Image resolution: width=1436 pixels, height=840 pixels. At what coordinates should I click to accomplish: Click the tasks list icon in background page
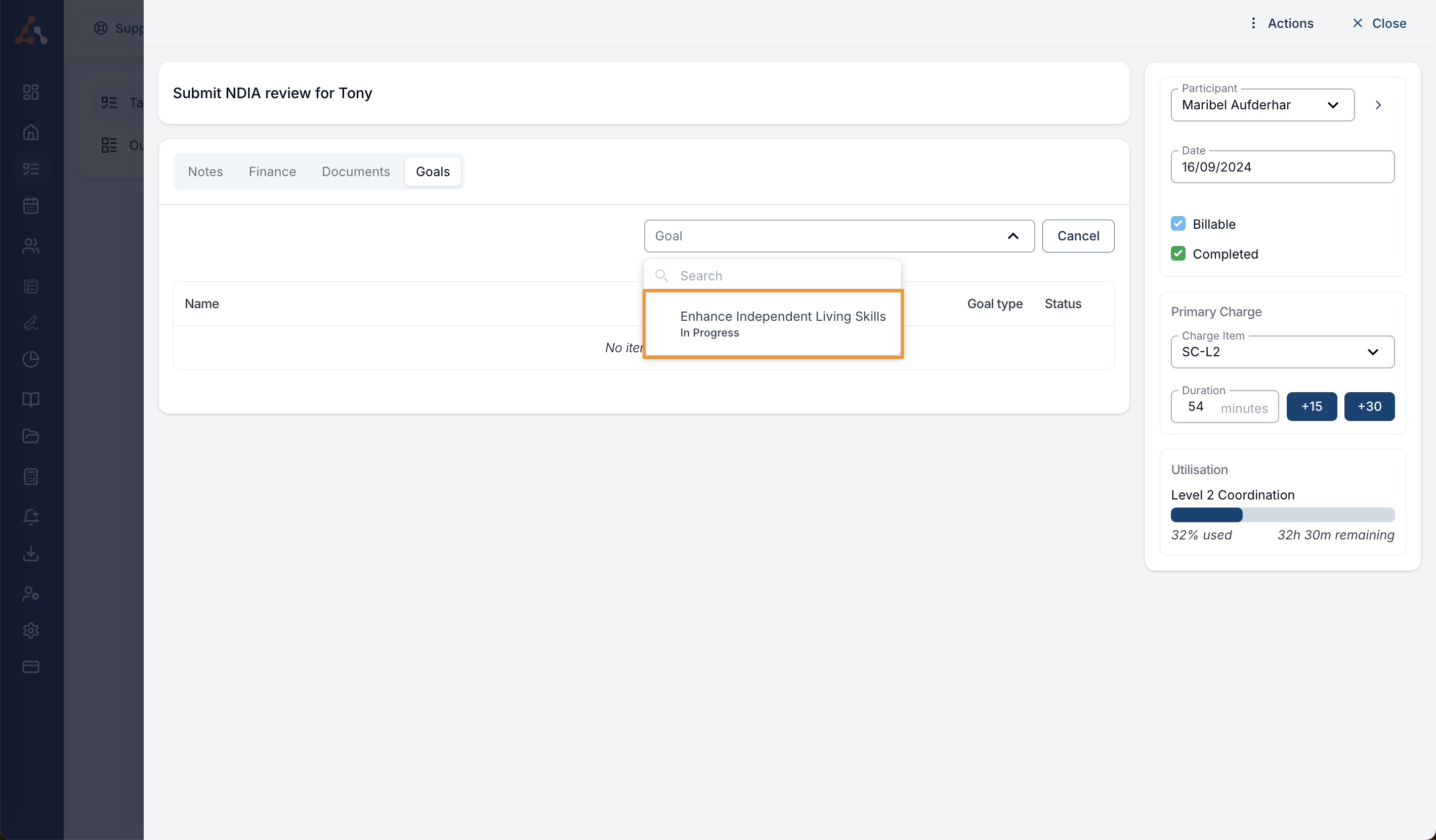tap(109, 103)
